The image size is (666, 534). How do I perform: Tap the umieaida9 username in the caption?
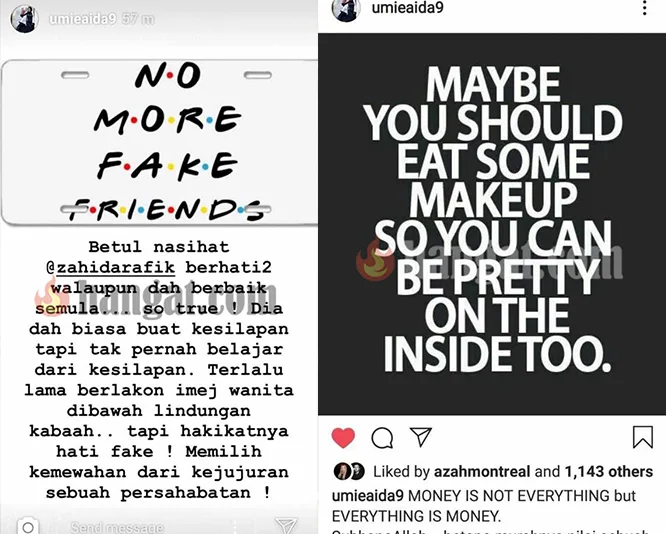[367, 496]
